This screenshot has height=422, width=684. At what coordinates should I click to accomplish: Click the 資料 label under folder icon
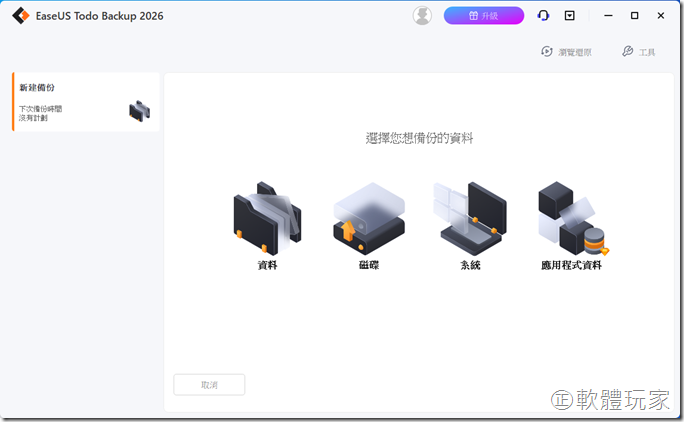[x=267, y=266]
